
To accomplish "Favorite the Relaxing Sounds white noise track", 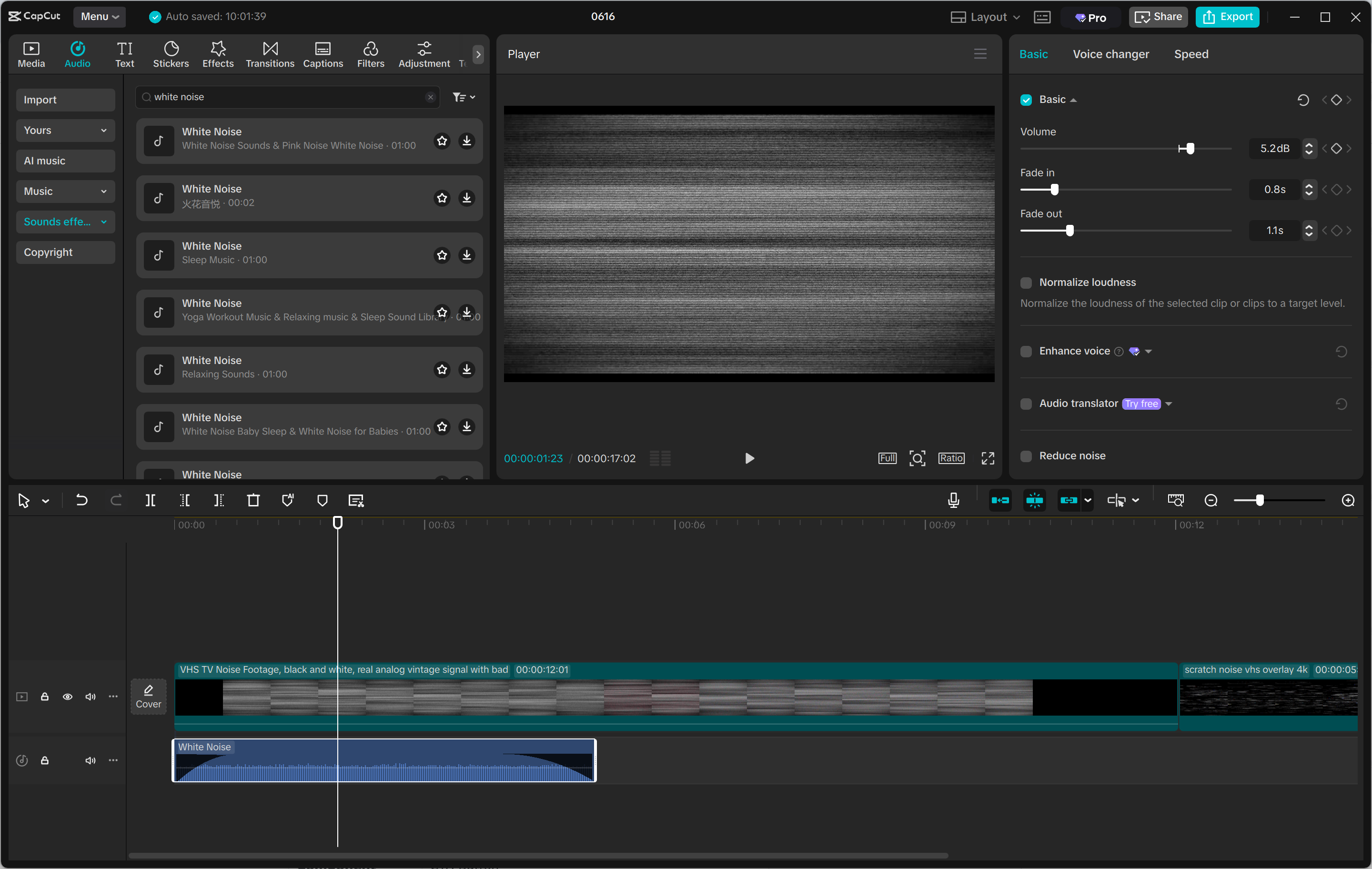I will [x=442, y=369].
